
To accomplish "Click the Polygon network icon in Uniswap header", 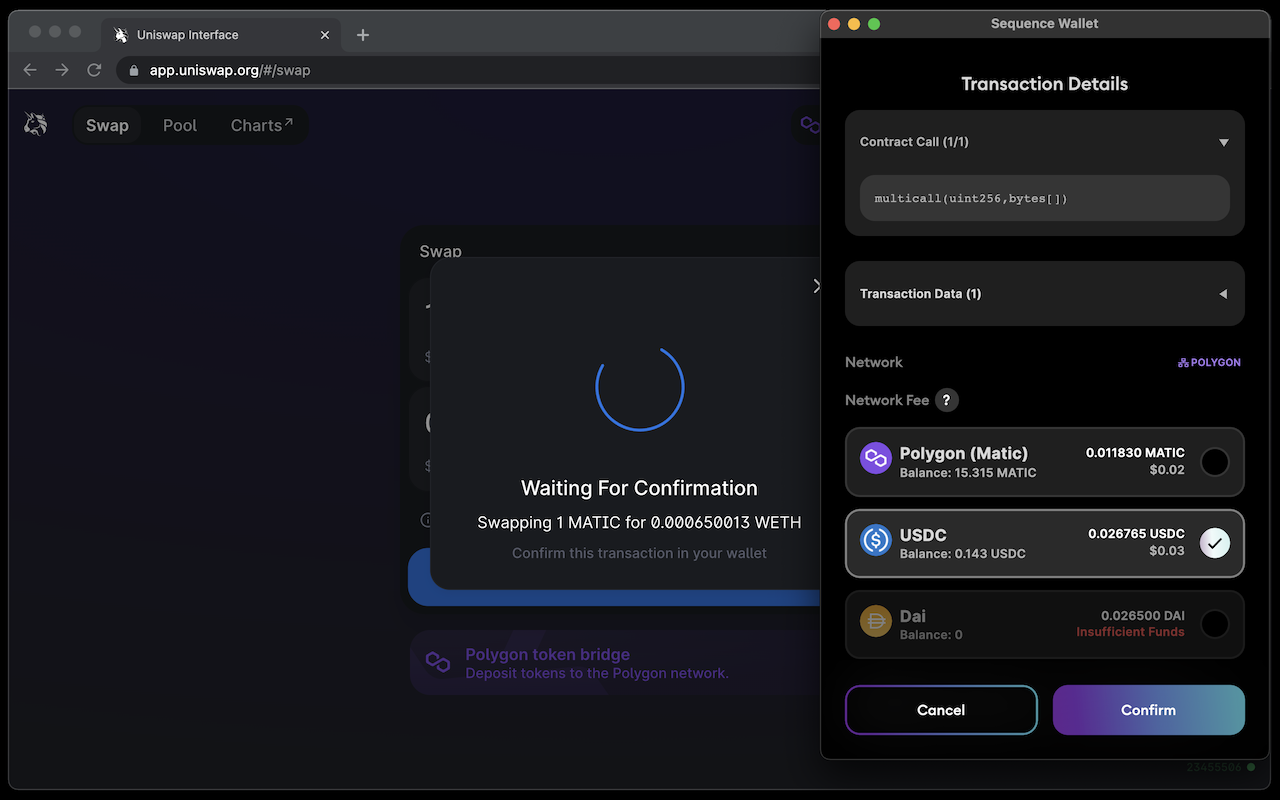I will (x=810, y=125).
